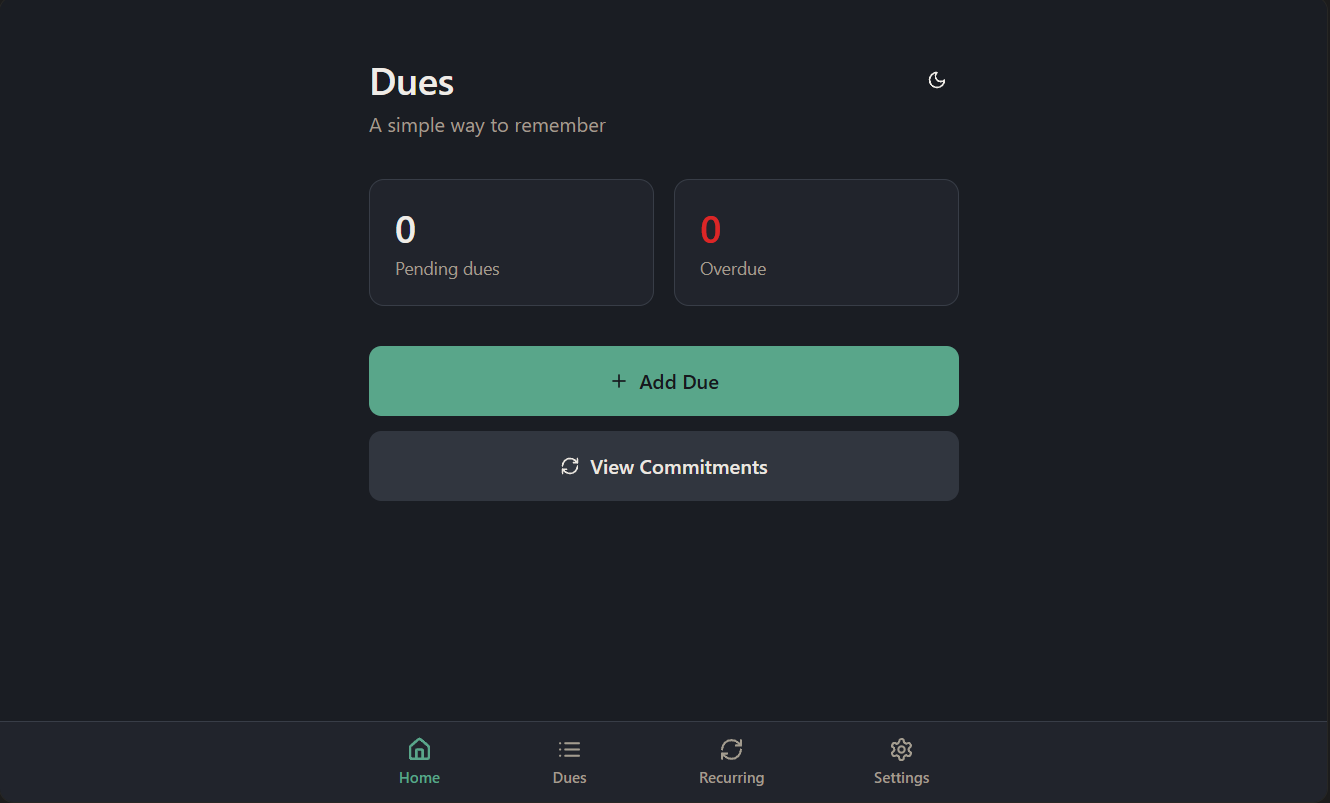Click the zero showing pending dues count
The height and width of the screenshot is (803, 1330).
coord(405,229)
